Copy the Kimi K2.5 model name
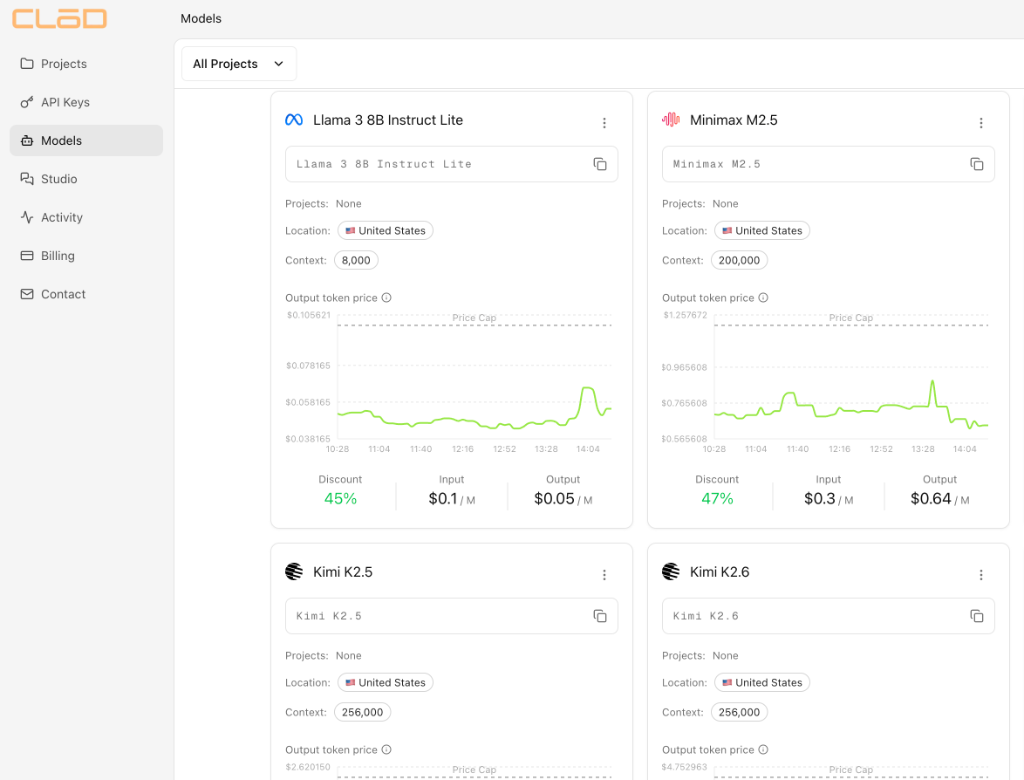The height and width of the screenshot is (780, 1024). point(600,616)
